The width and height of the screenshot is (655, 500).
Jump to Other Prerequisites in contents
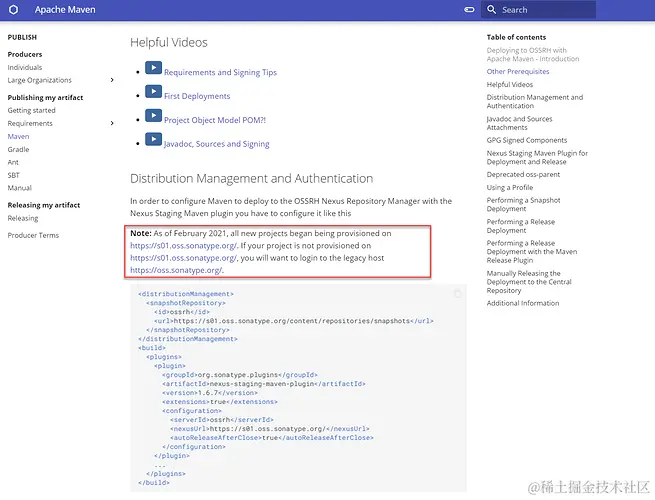[518, 71]
